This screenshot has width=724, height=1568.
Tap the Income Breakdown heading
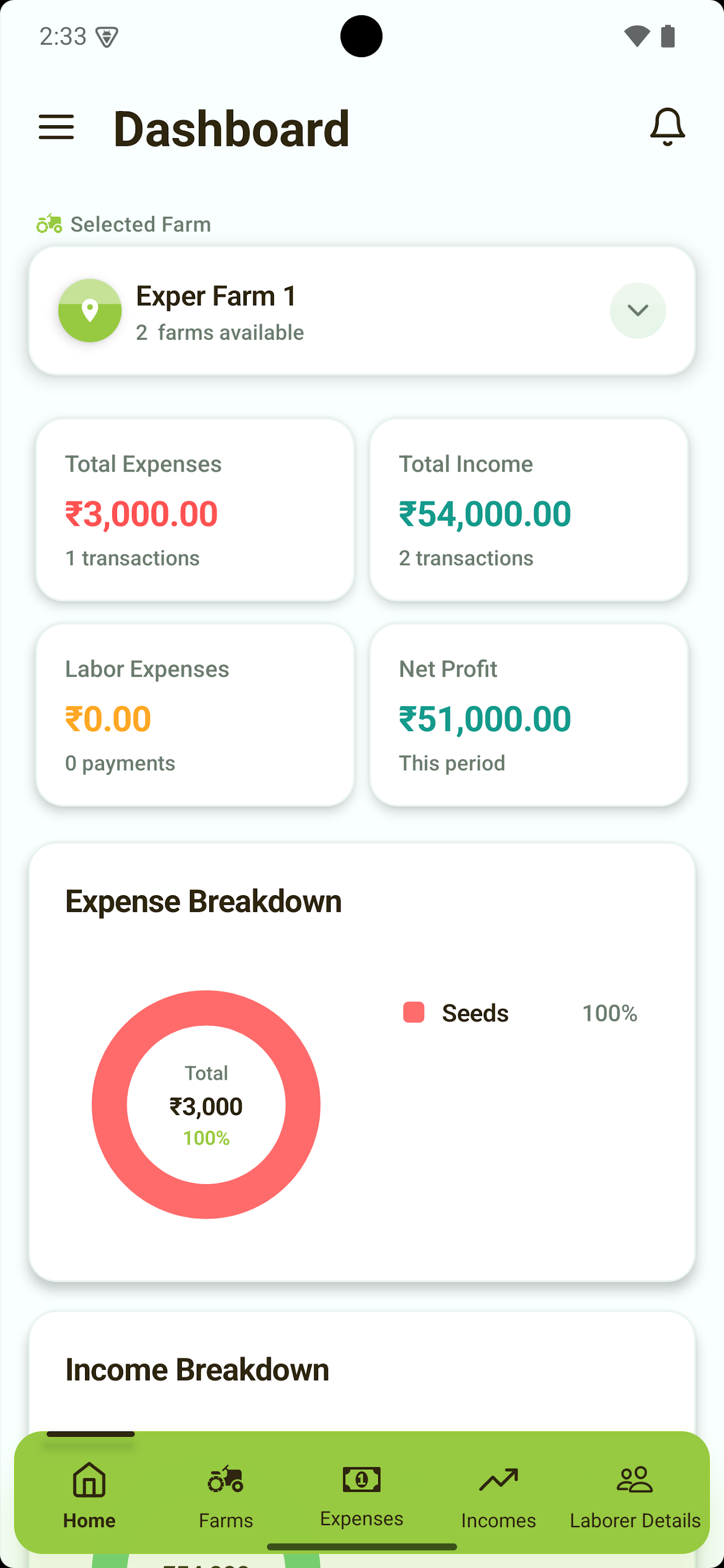pyautogui.click(x=197, y=1370)
